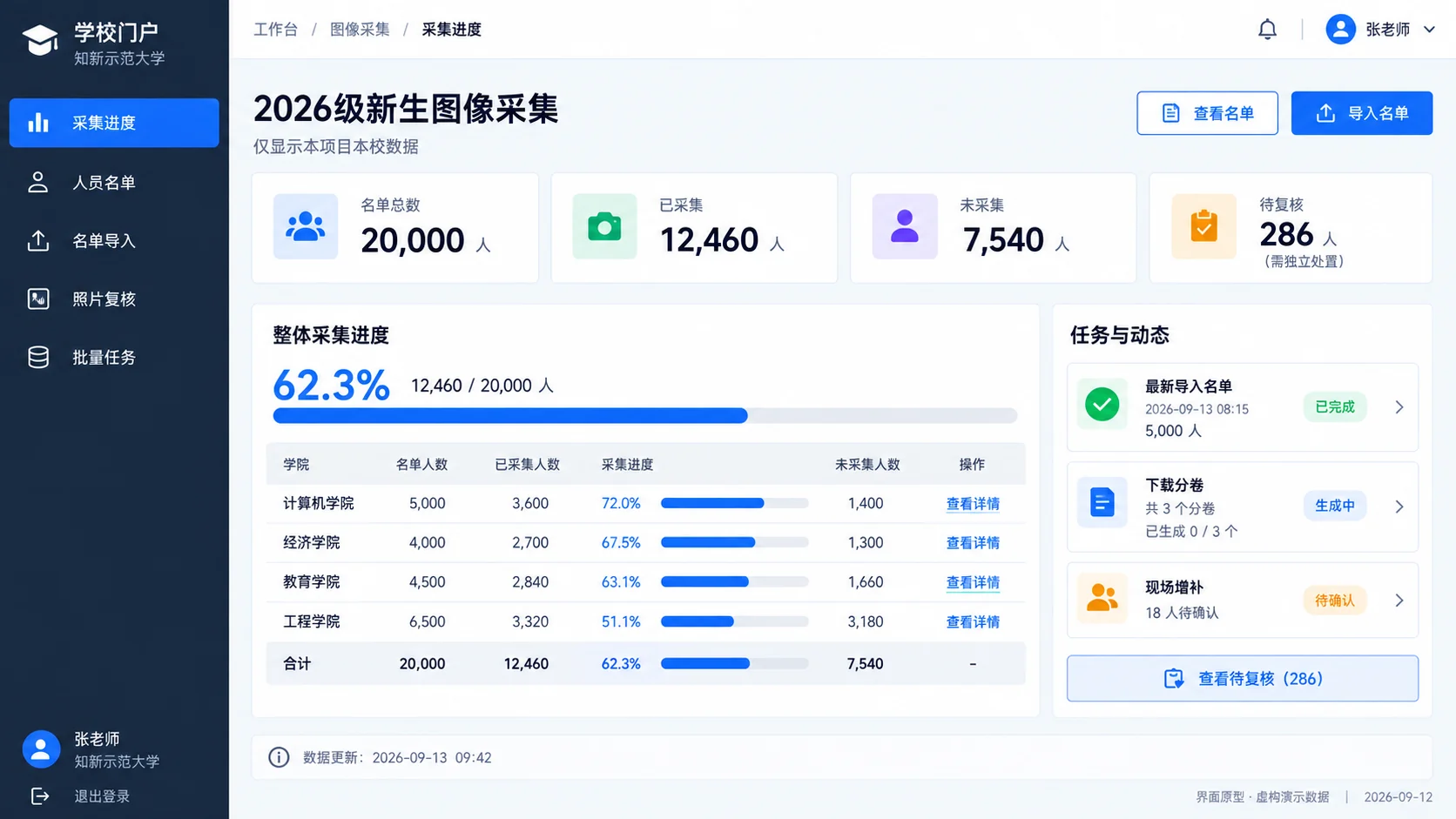This screenshot has height=819, width=1456.
Task: Click 查看详情 for 工程学院
Action: [x=973, y=622]
